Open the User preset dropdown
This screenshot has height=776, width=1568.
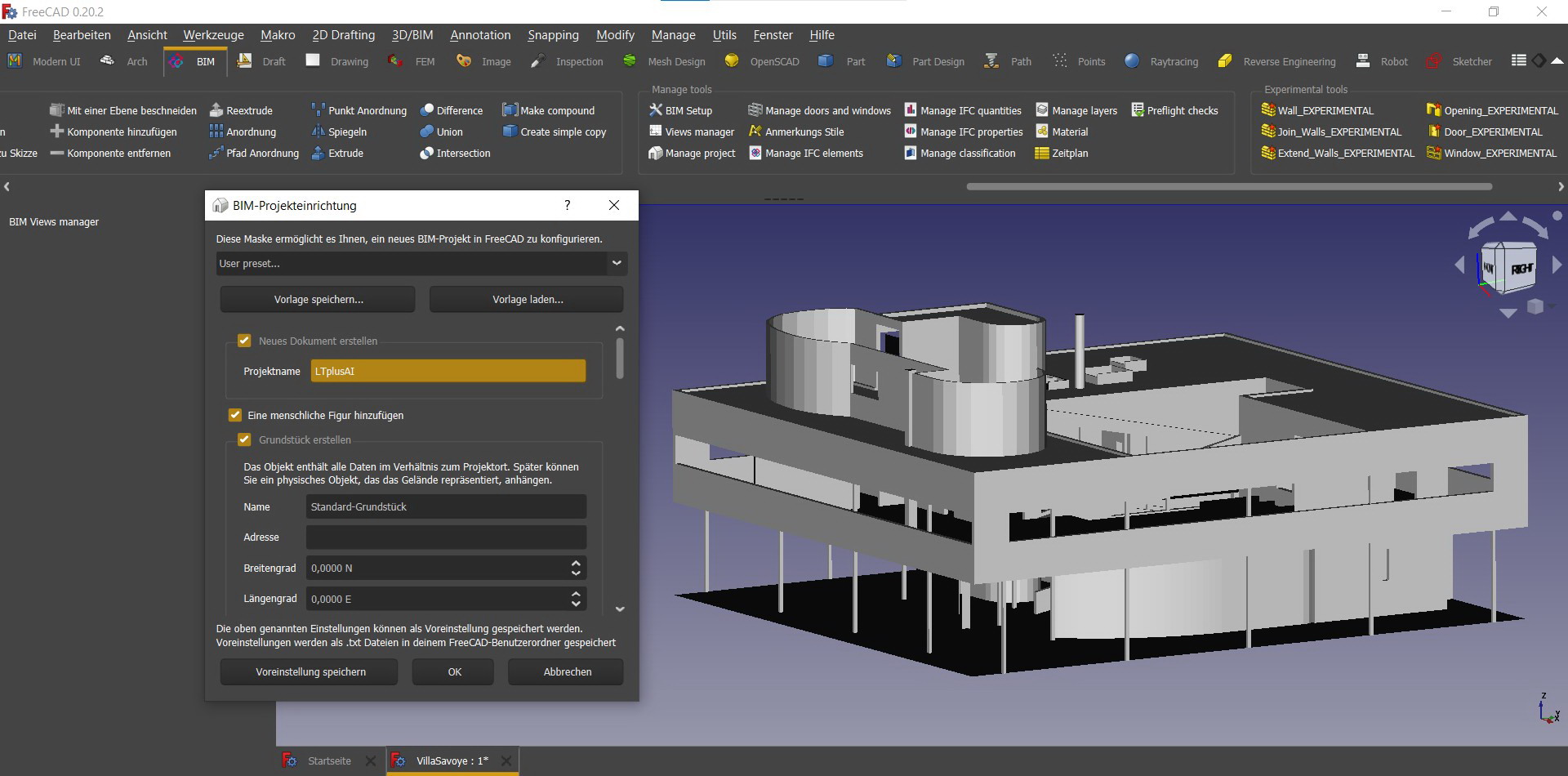coord(422,263)
